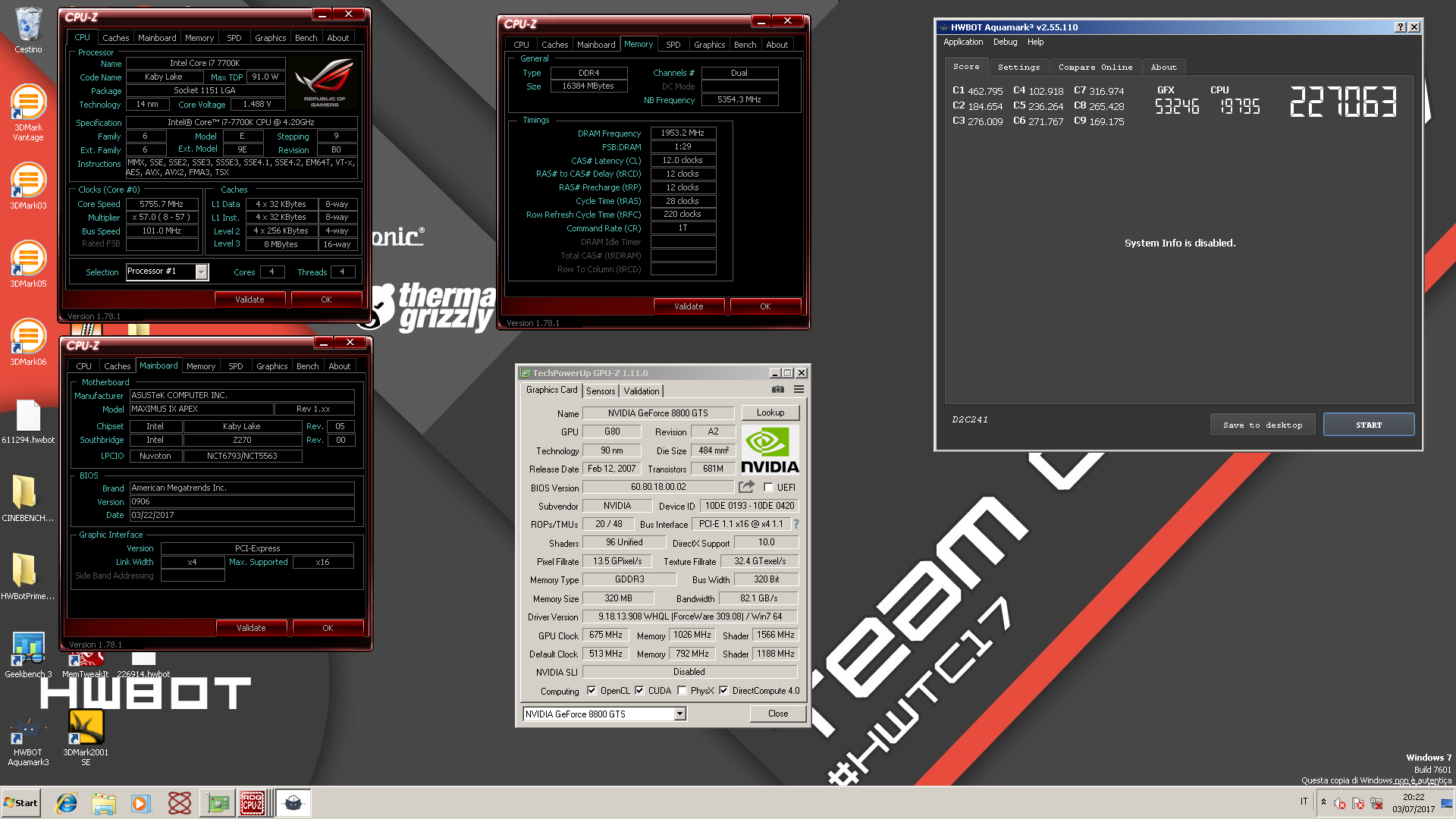Open the CINEBENCH folder on desktop
Screen dimensions: 1456x819
tap(28, 498)
